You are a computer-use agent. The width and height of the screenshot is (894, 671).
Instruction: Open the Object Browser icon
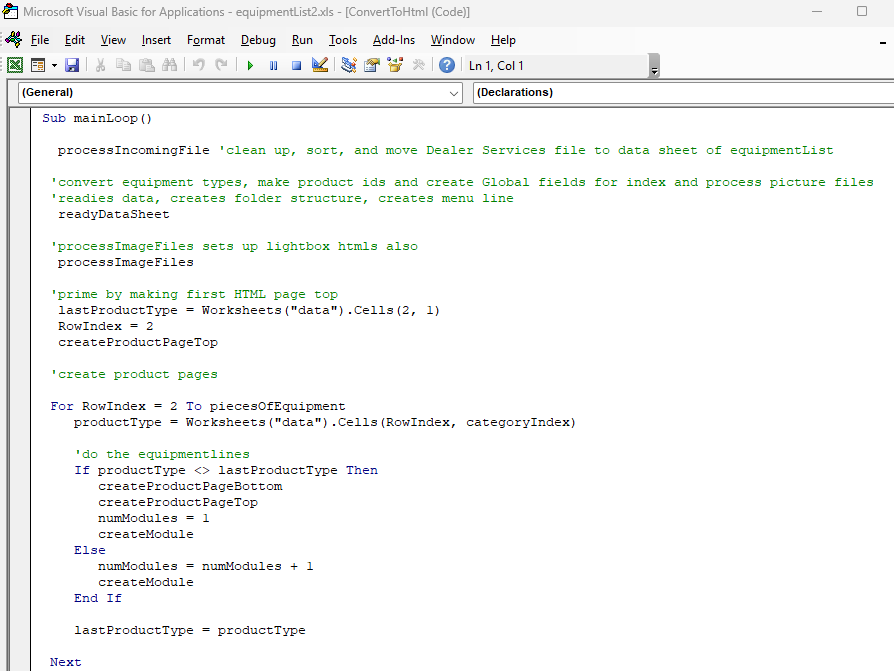coord(395,65)
